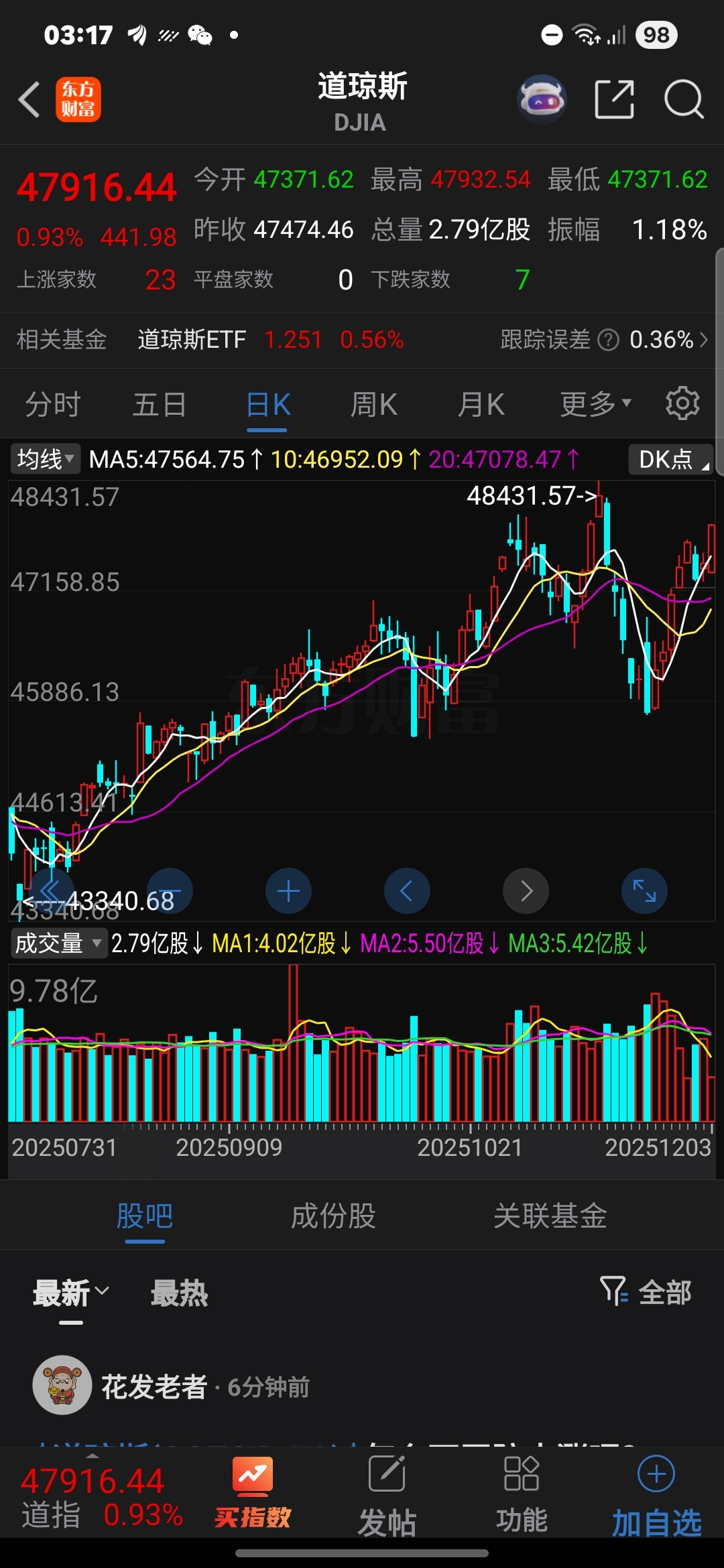Image resolution: width=724 pixels, height=1568 pixels.
Task: Tap volume MA1:4.02亿股 readout
Action: 282,943
